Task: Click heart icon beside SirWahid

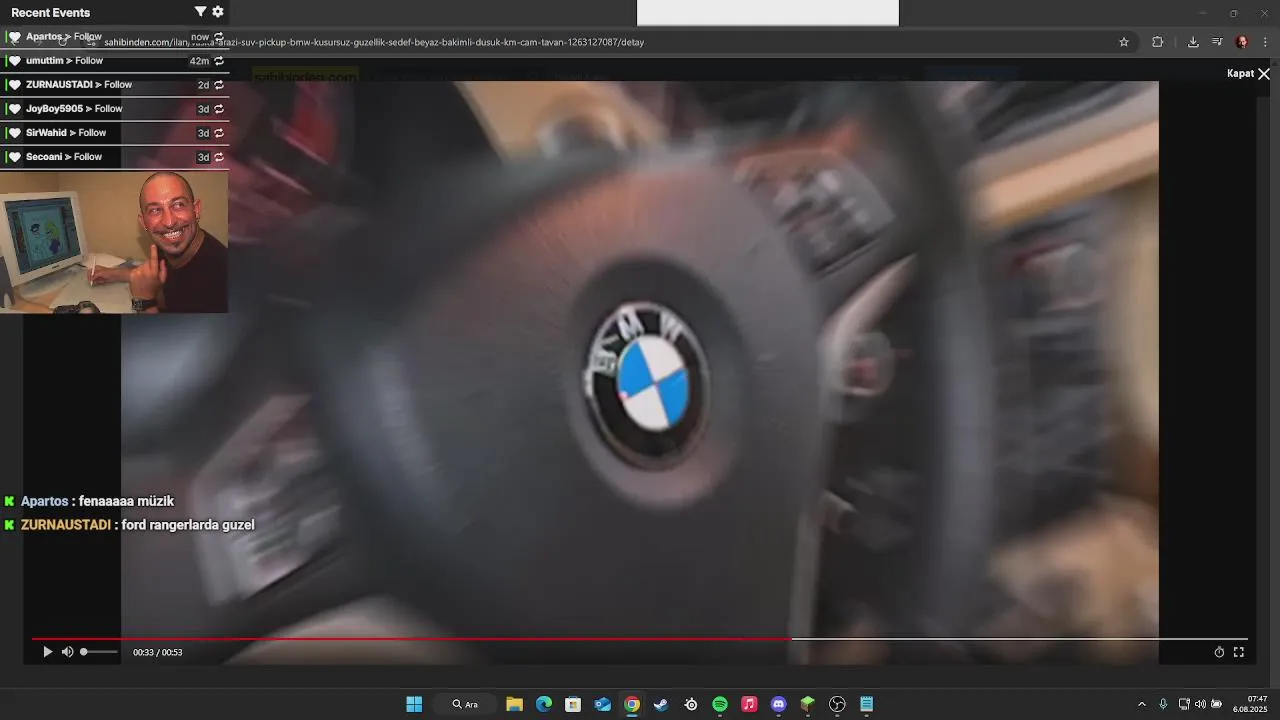Action: (14, 133)
